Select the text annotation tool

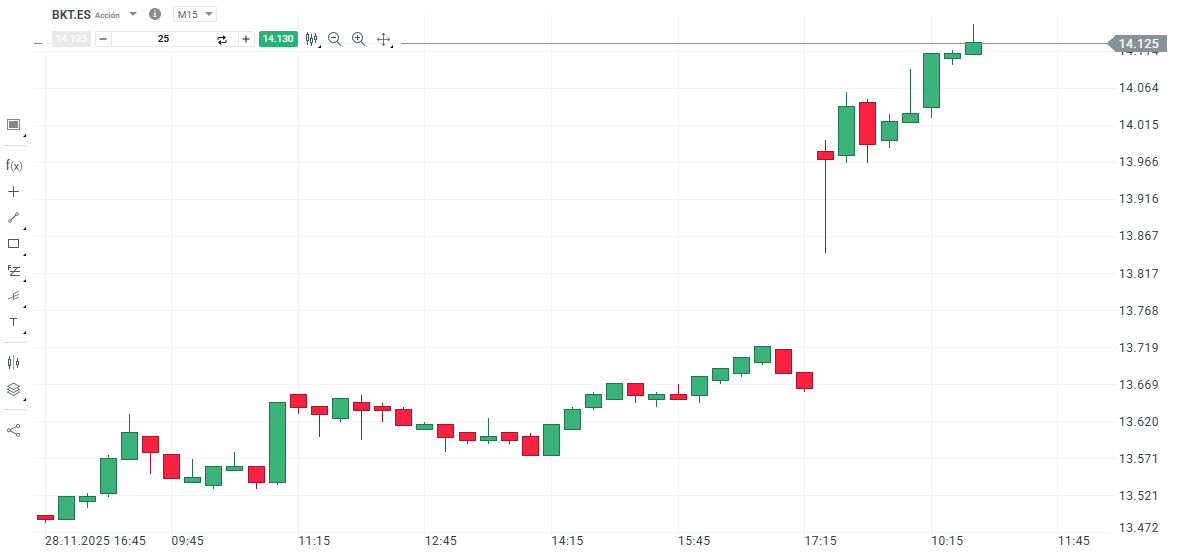[14, 322]
